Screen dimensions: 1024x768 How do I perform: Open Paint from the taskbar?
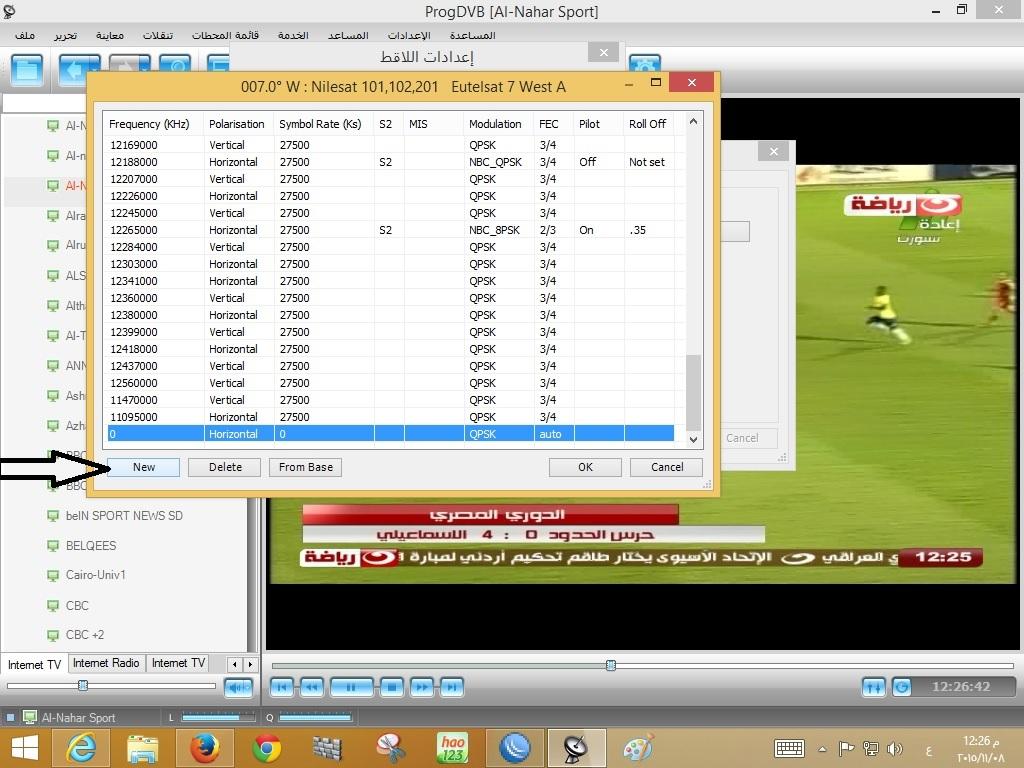(x=638, y=748)
